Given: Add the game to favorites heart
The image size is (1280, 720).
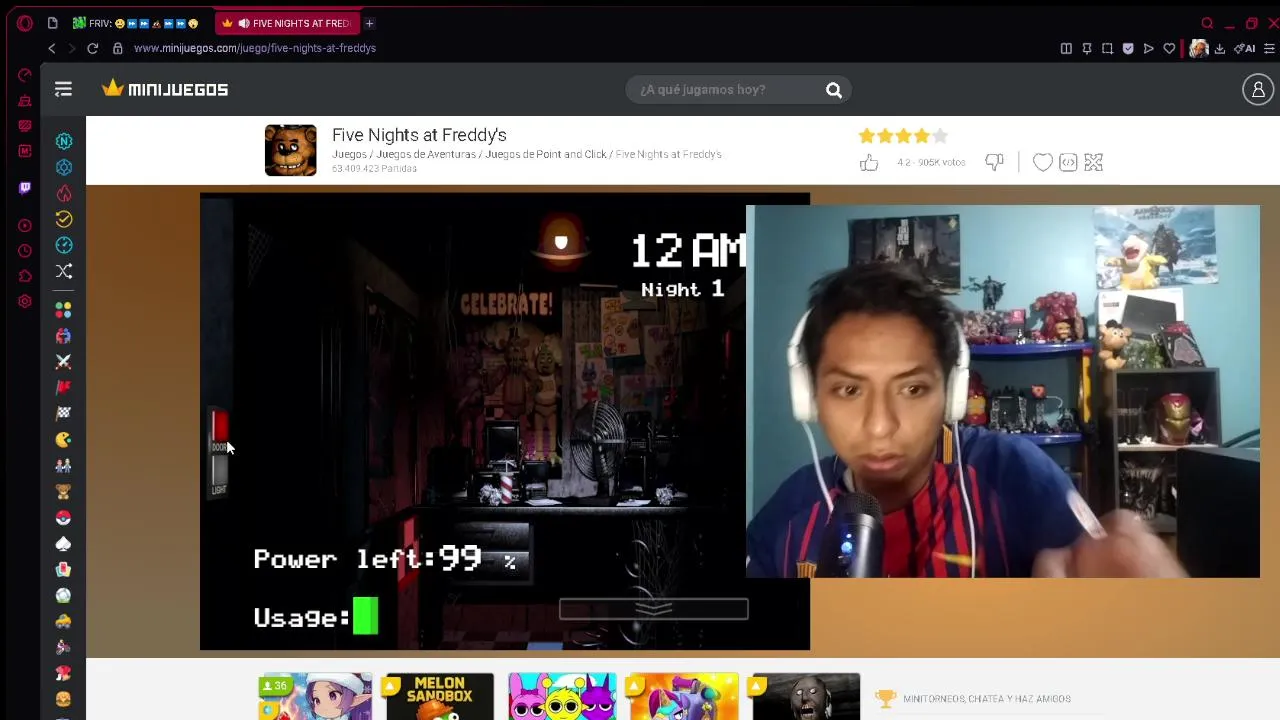Looking at the screenshot, I should coord(1042,162).
